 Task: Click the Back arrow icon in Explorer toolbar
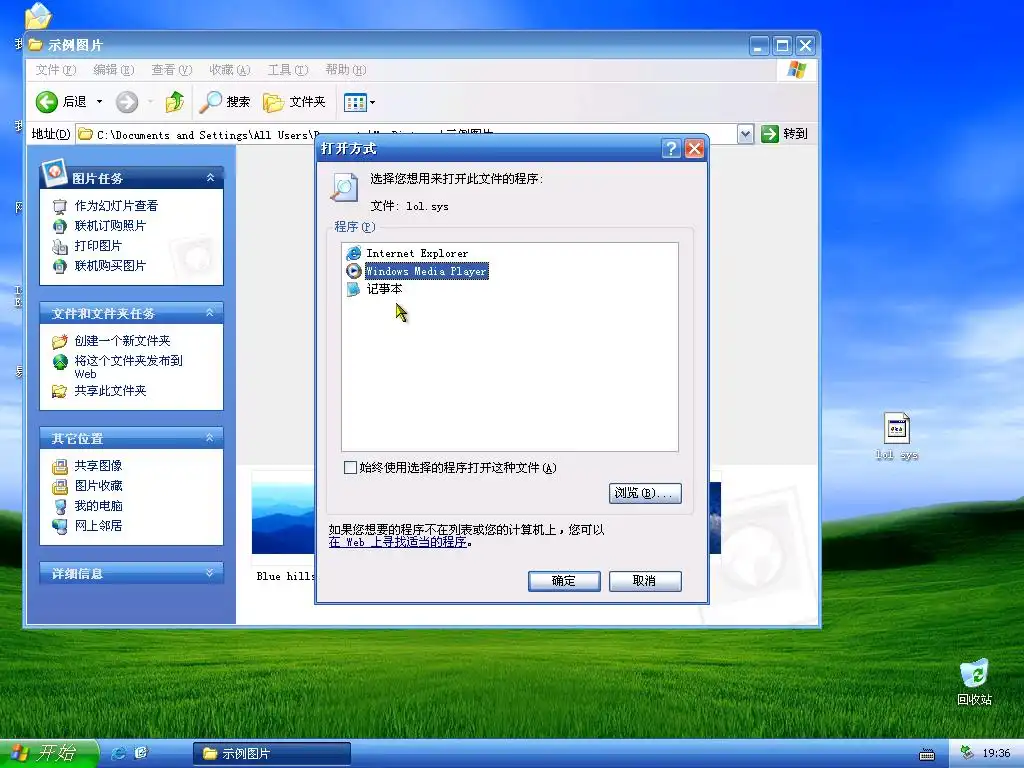(x=46, y=102)
